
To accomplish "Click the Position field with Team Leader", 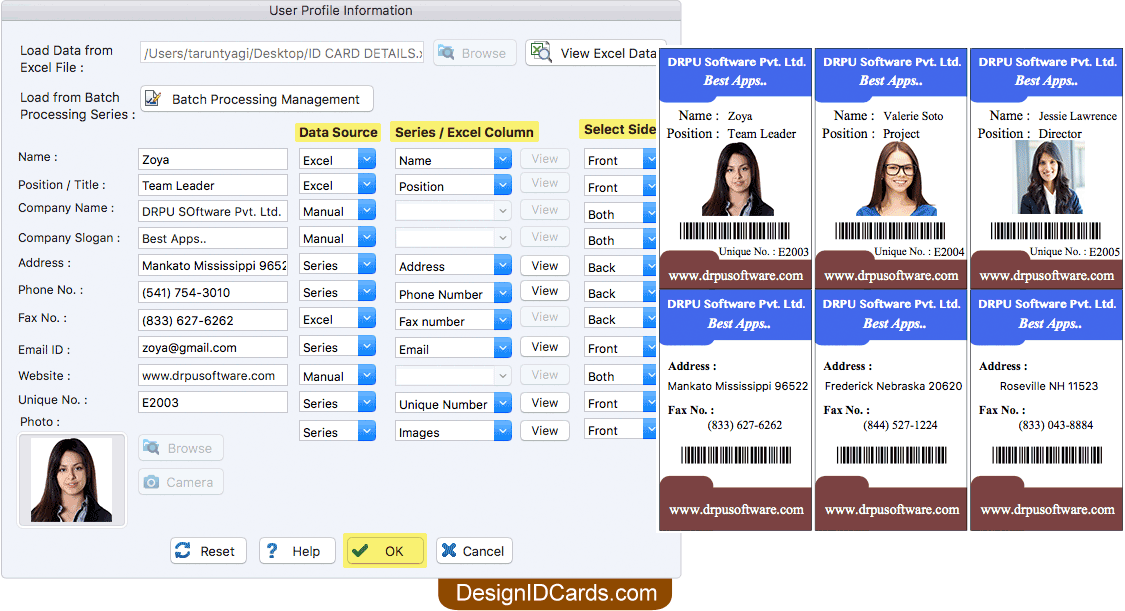I will (213, 185).
